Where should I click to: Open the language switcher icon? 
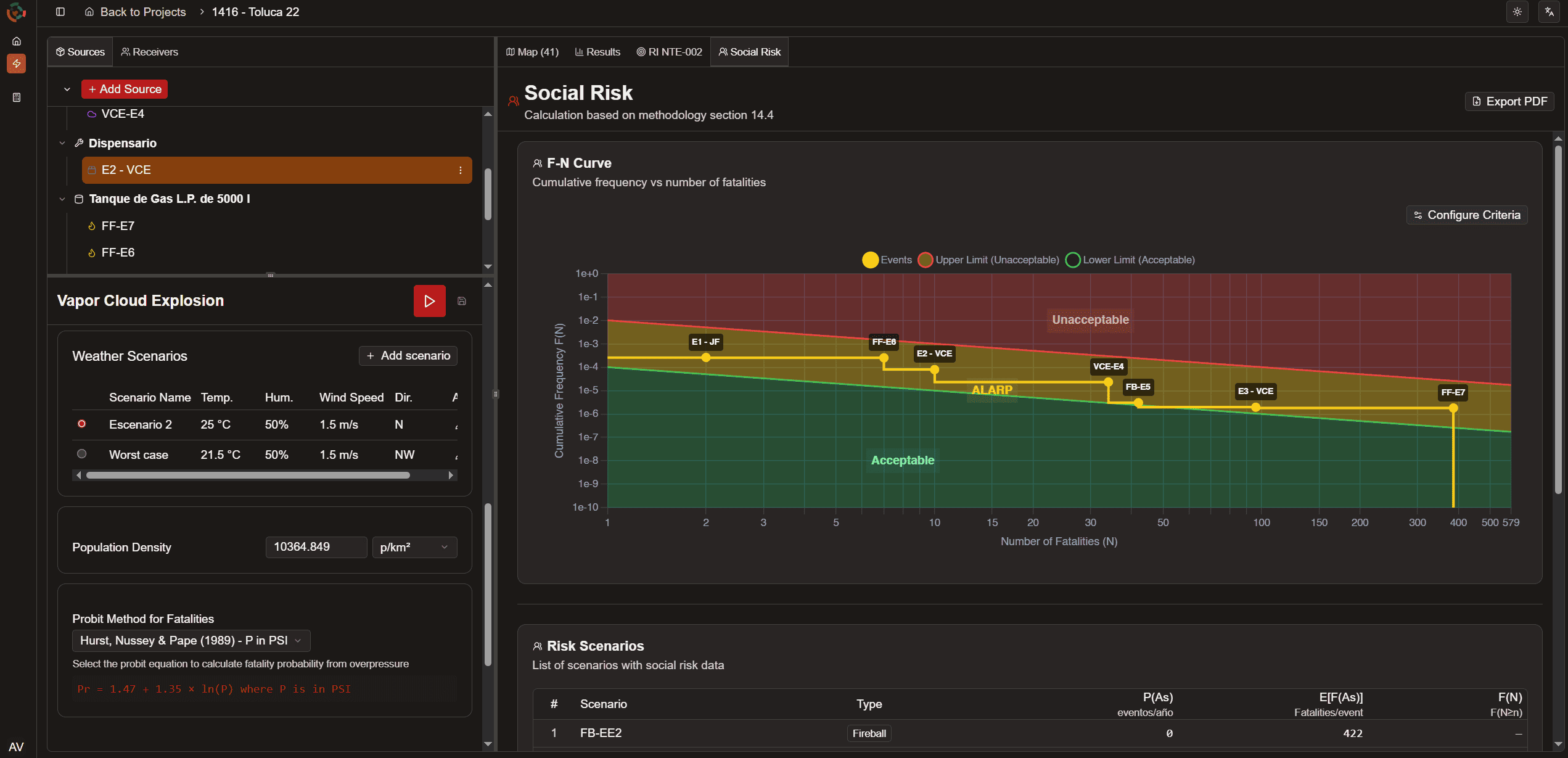tap(1549, 12)
